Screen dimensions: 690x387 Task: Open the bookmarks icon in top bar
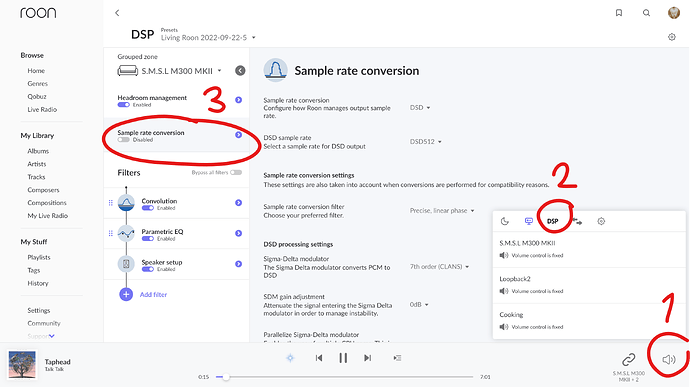619,13
